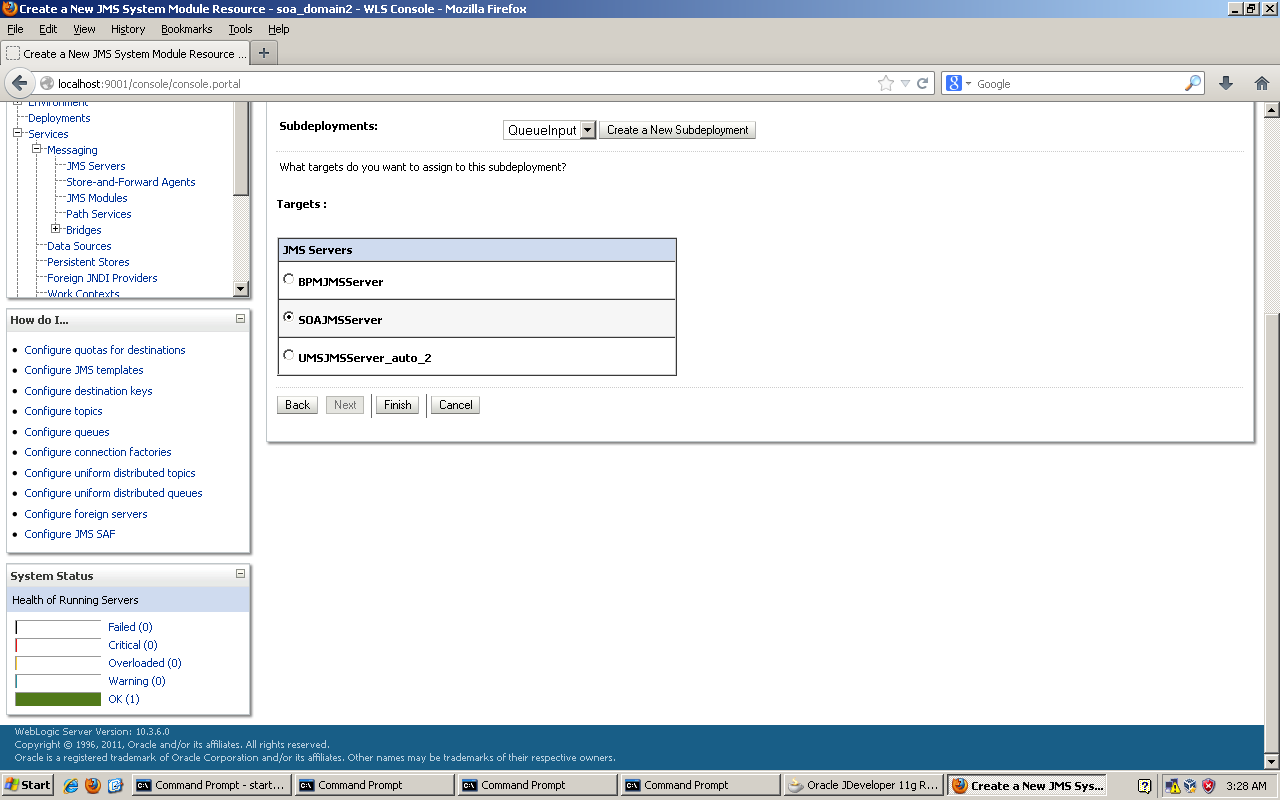
Task: Click the Finish button
Action: (x=397, y=405)
